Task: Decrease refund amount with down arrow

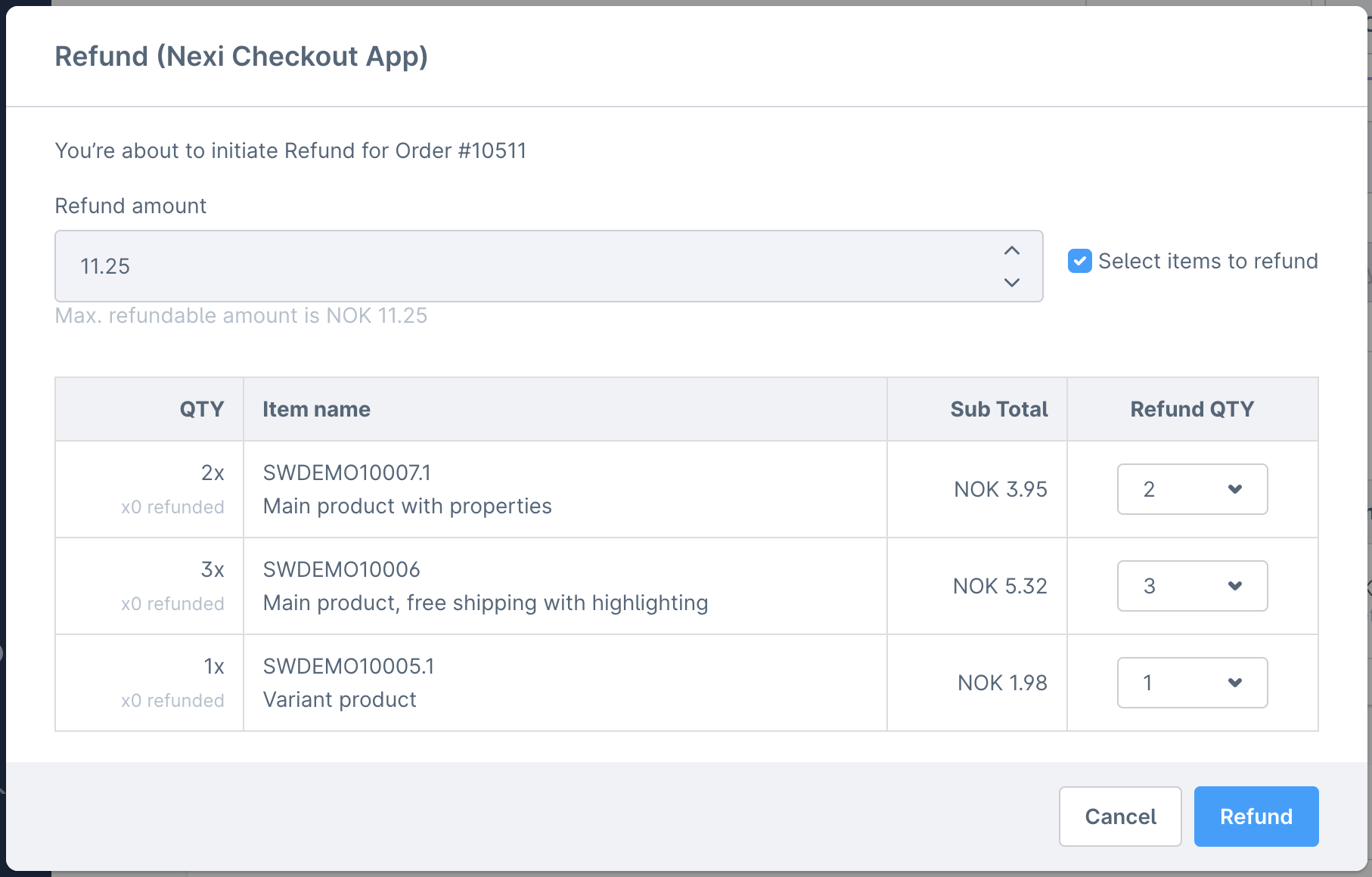Action: pyautogui.click(x=1012, y=283)
